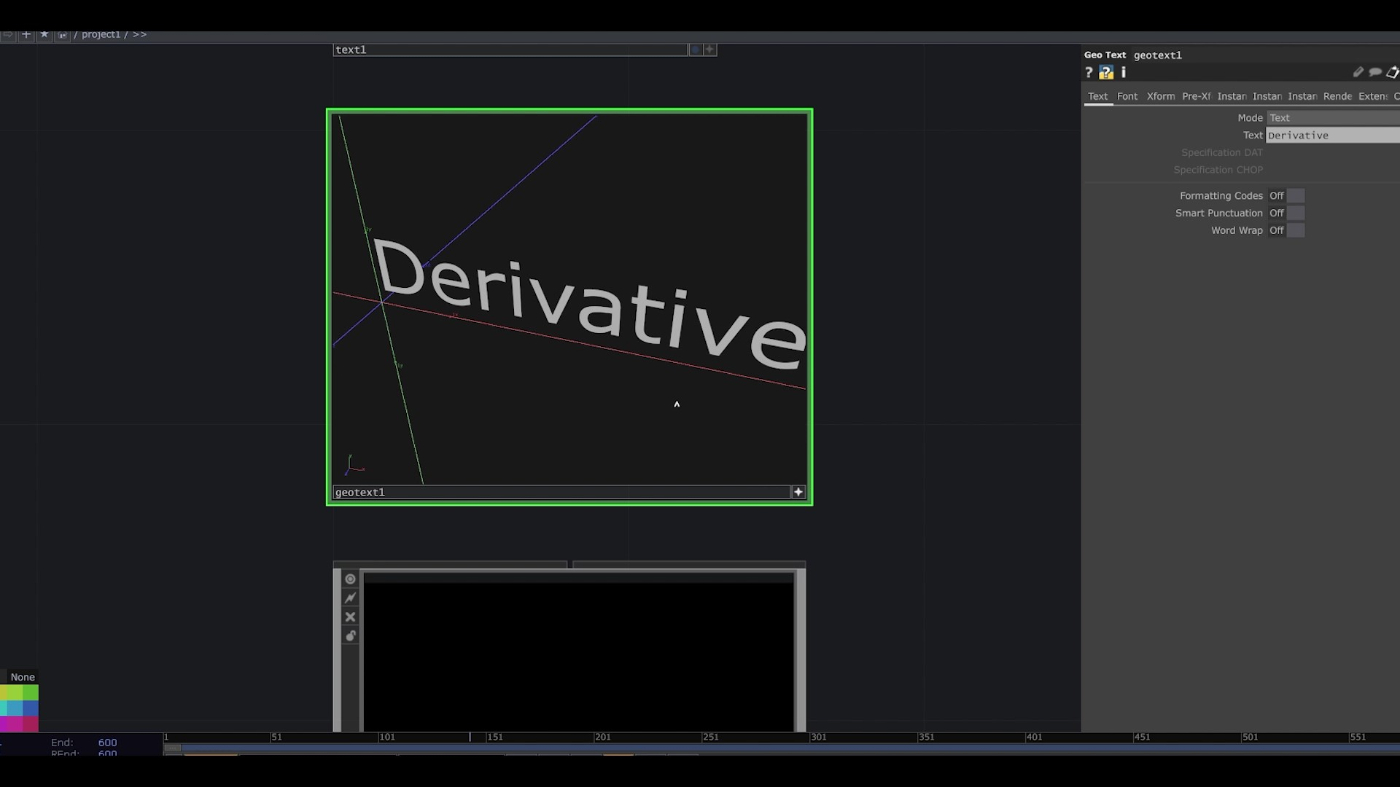Switch to the Xform parameter tab

pos(1160,96)
